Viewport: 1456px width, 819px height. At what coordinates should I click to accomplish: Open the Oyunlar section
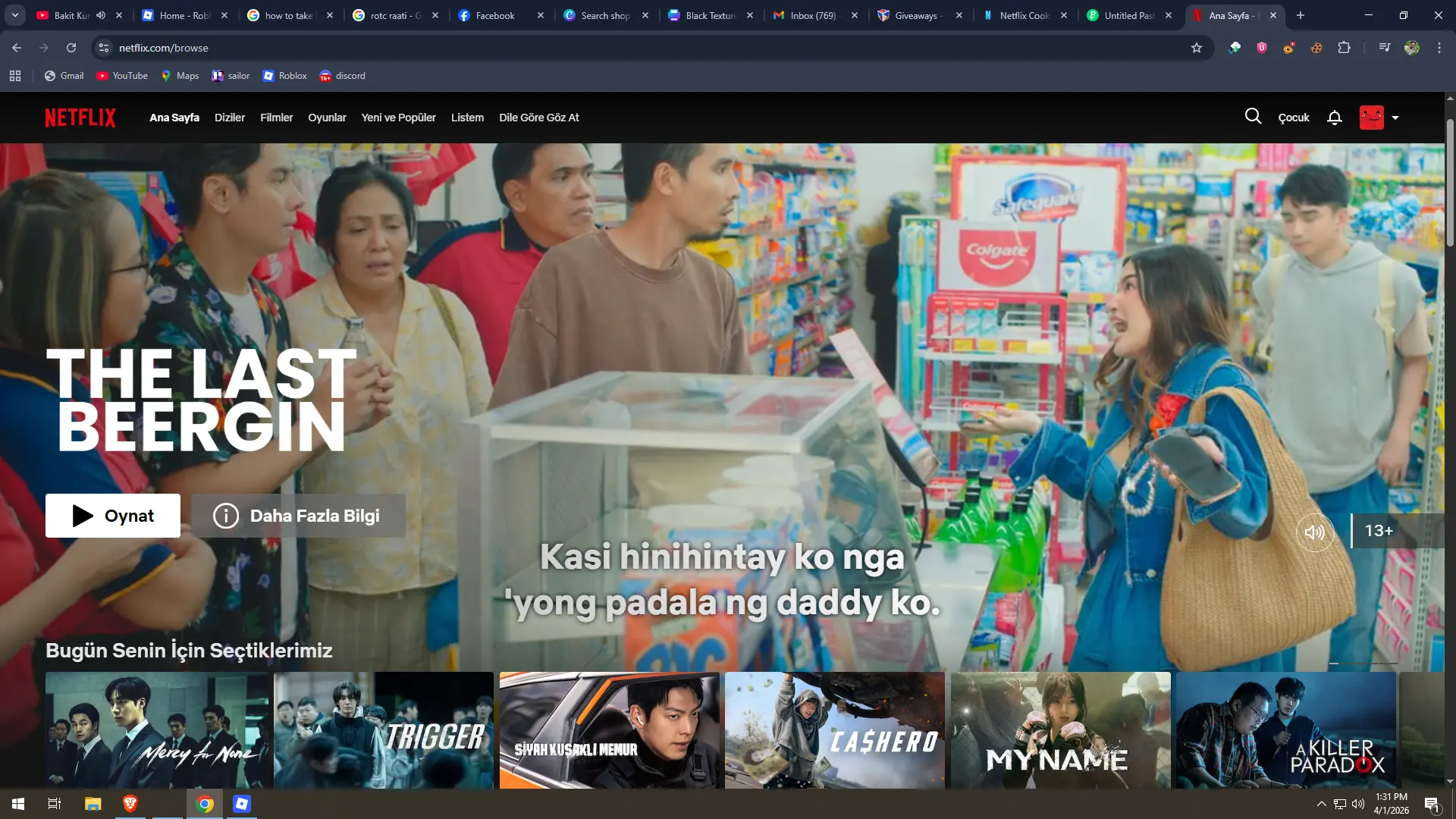click(x=327, y=118)
